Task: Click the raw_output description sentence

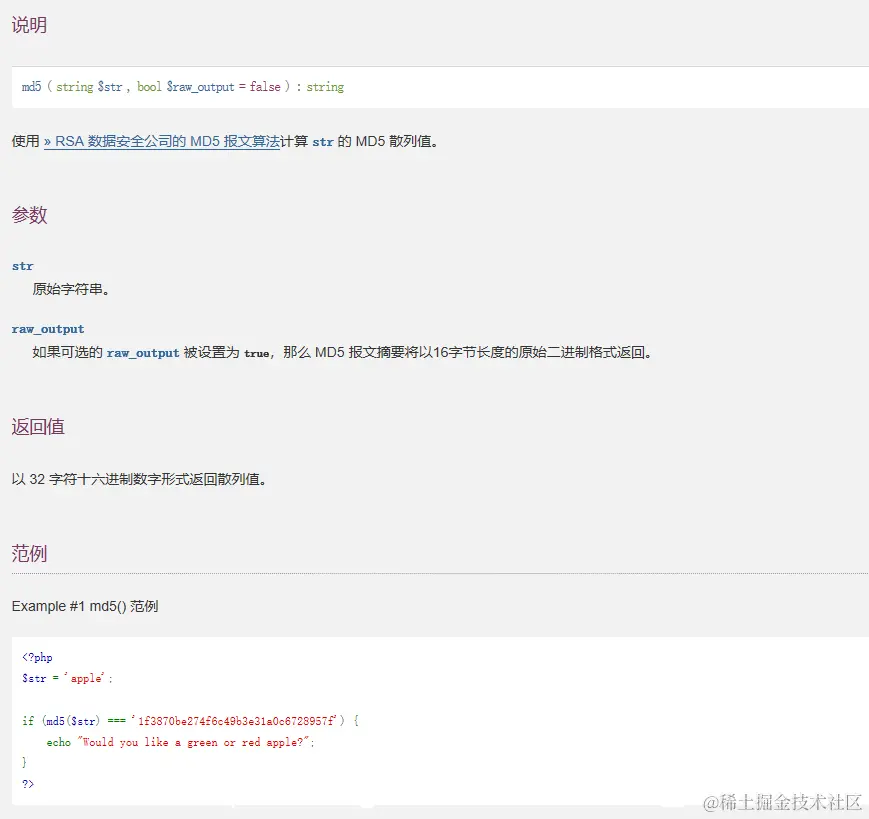Action: [342, 352]
